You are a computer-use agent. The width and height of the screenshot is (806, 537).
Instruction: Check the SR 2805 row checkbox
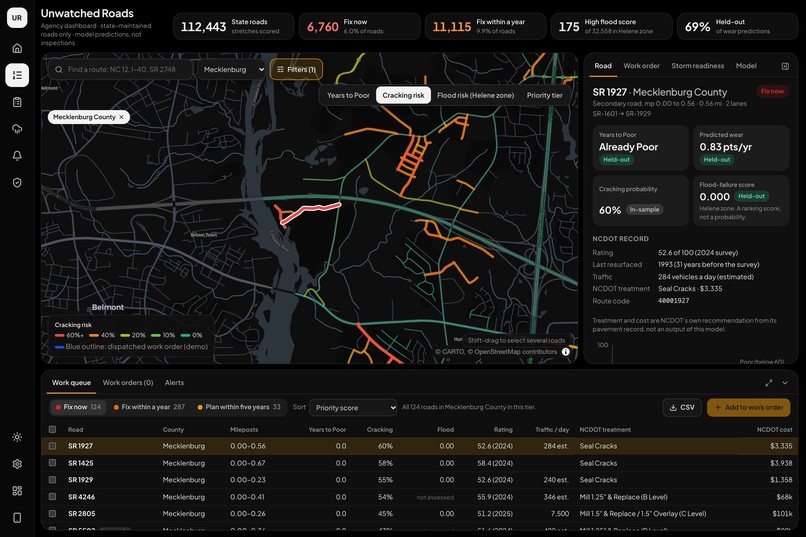(52, 514)
